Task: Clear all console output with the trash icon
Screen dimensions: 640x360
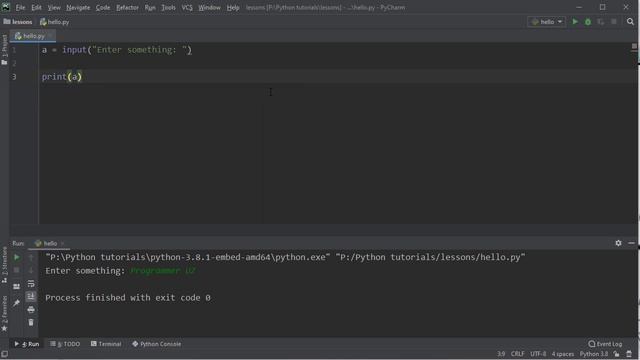Action: tap(31, 322)
